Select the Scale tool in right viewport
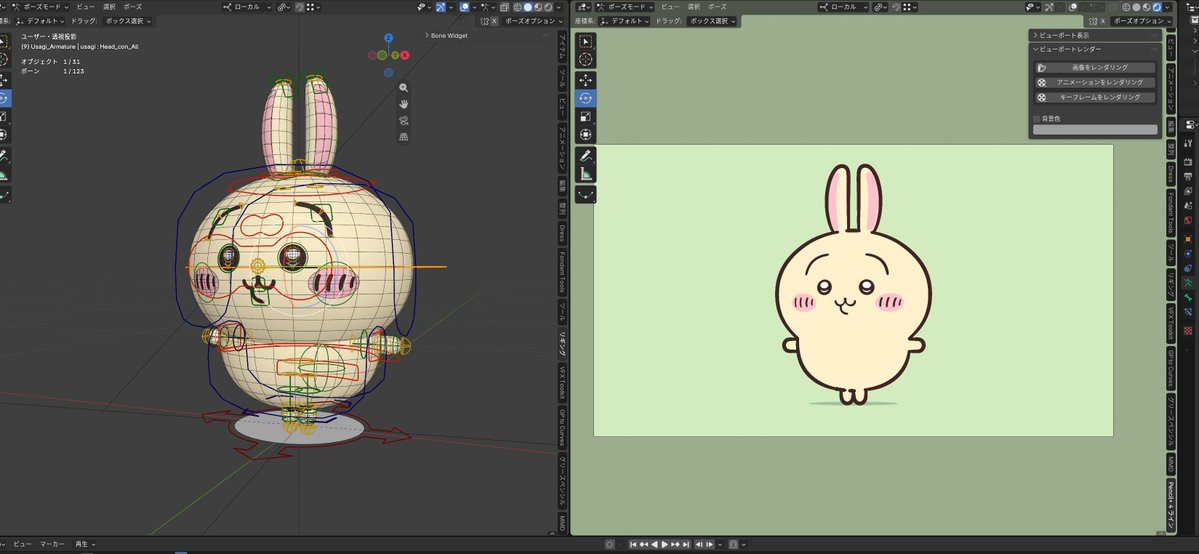This screenshot has width=1199, height=554. click(586, 116)
